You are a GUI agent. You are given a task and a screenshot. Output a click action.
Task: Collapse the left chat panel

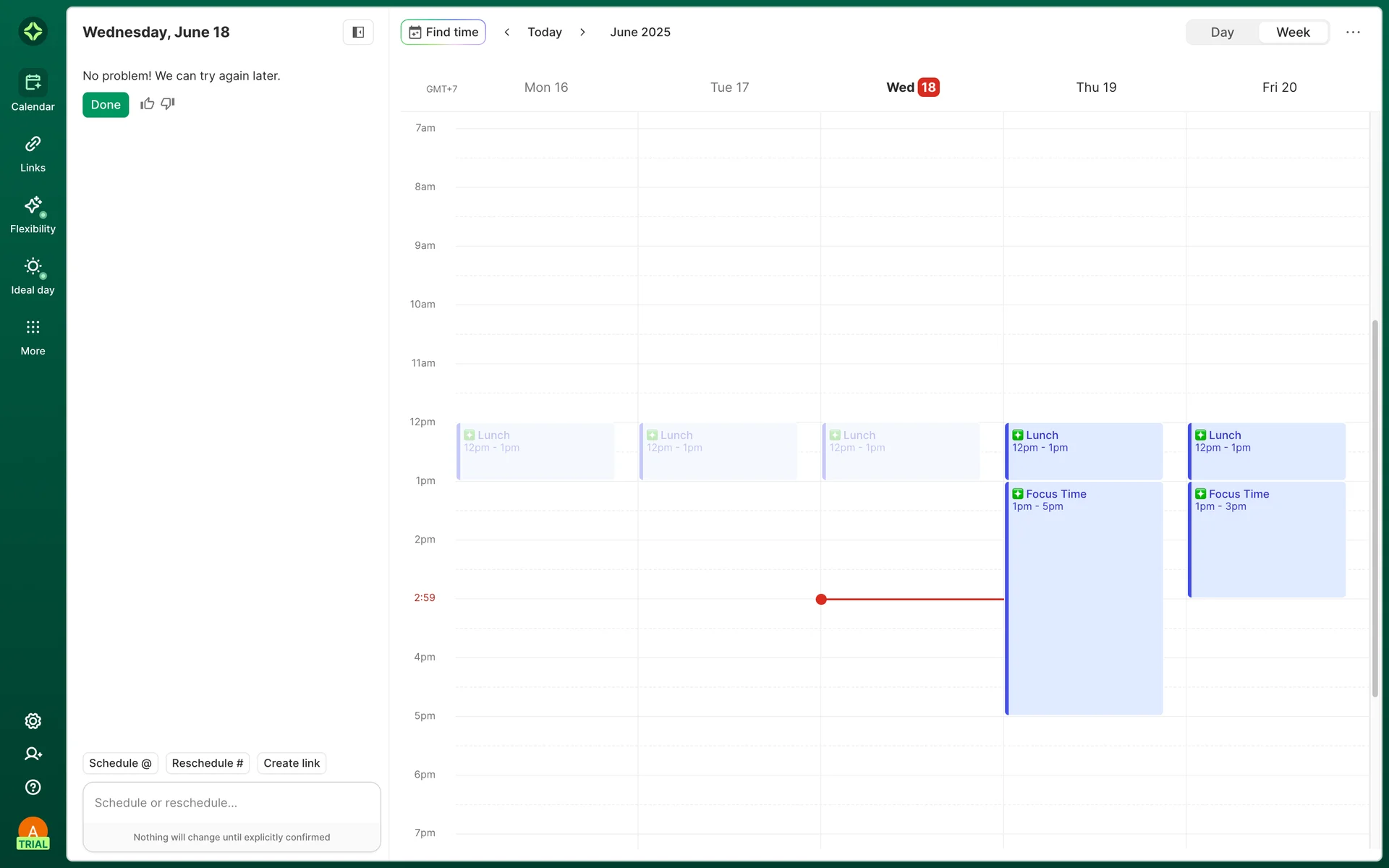(358, 32)
